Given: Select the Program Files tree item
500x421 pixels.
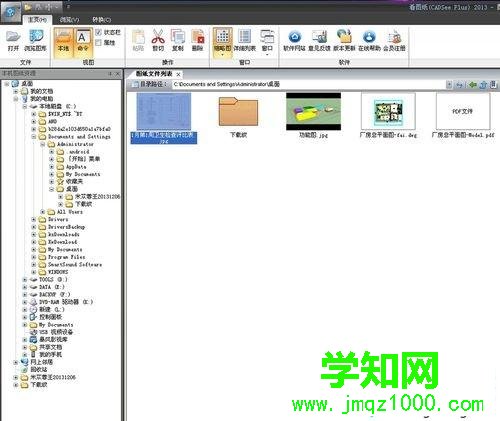Looking at the screenshot, I should tap(66, 257).
